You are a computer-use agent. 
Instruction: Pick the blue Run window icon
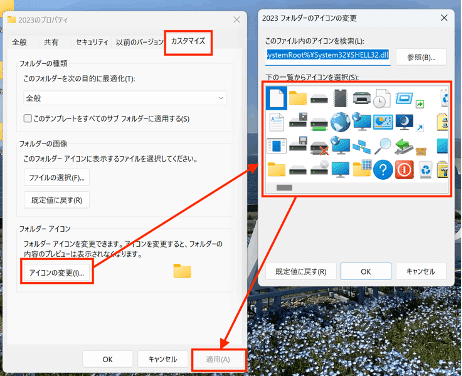[x=404, y=98]
